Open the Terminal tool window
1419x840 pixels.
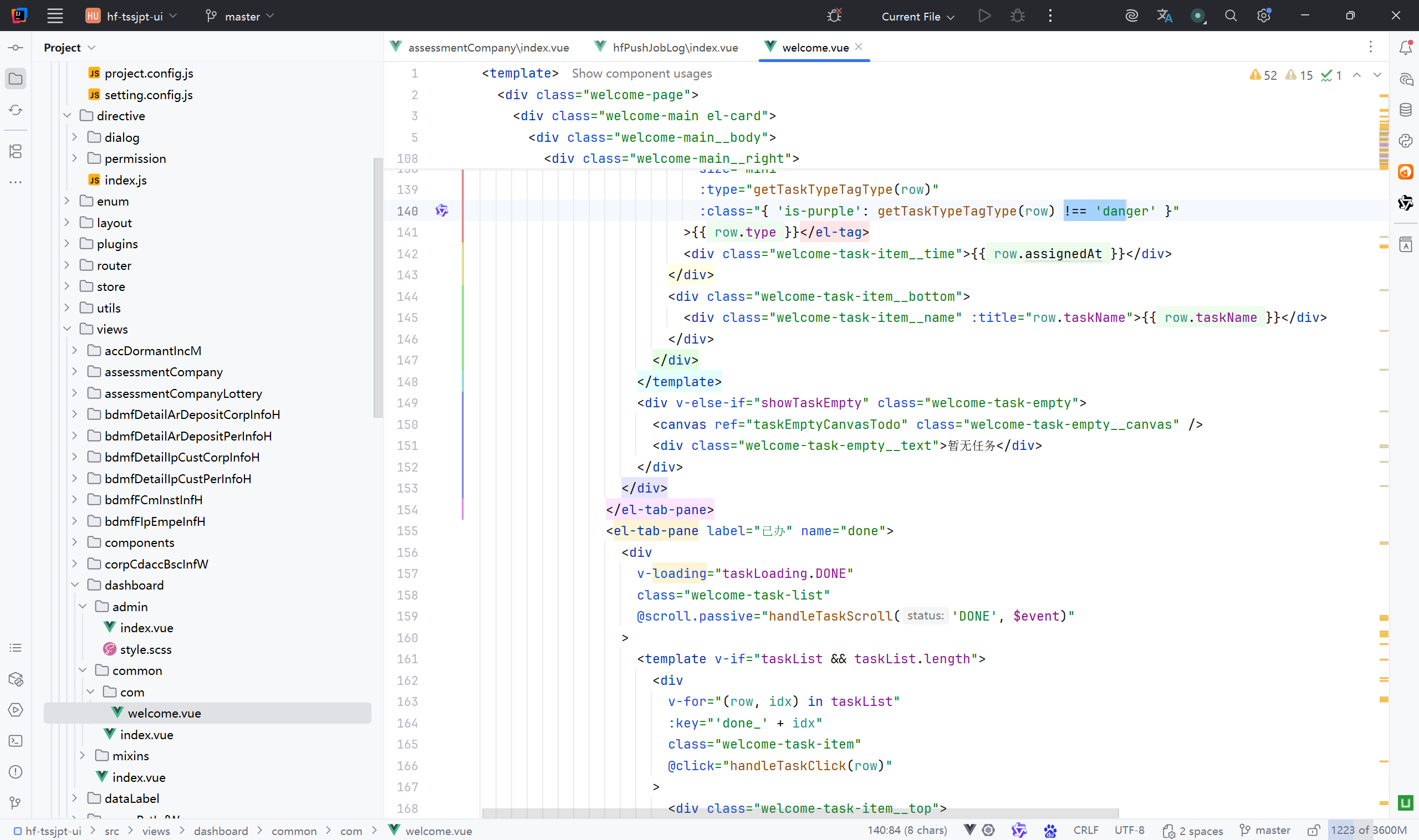[x=16, y=741]
